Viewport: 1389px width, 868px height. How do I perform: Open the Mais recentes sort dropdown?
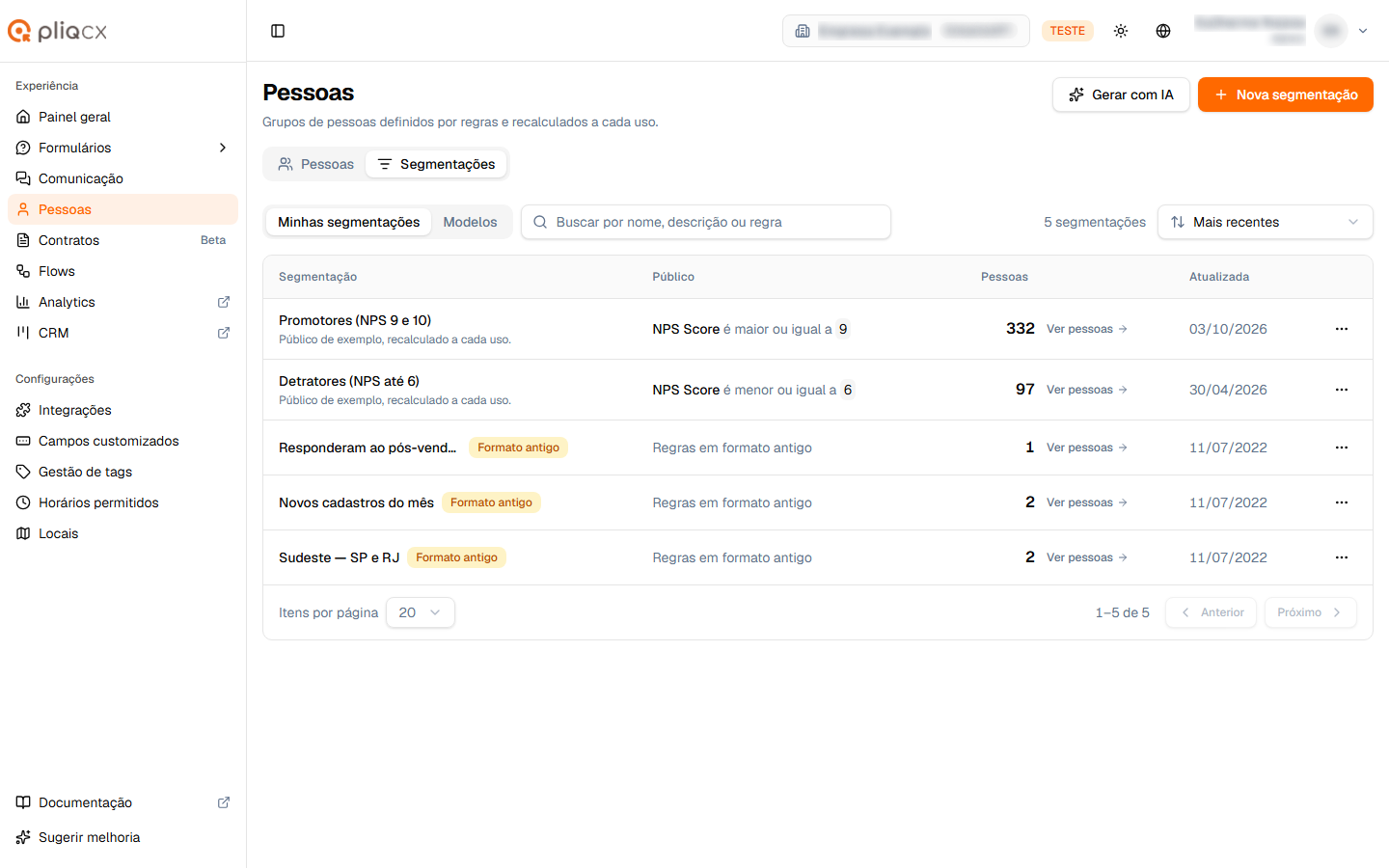1266,222
